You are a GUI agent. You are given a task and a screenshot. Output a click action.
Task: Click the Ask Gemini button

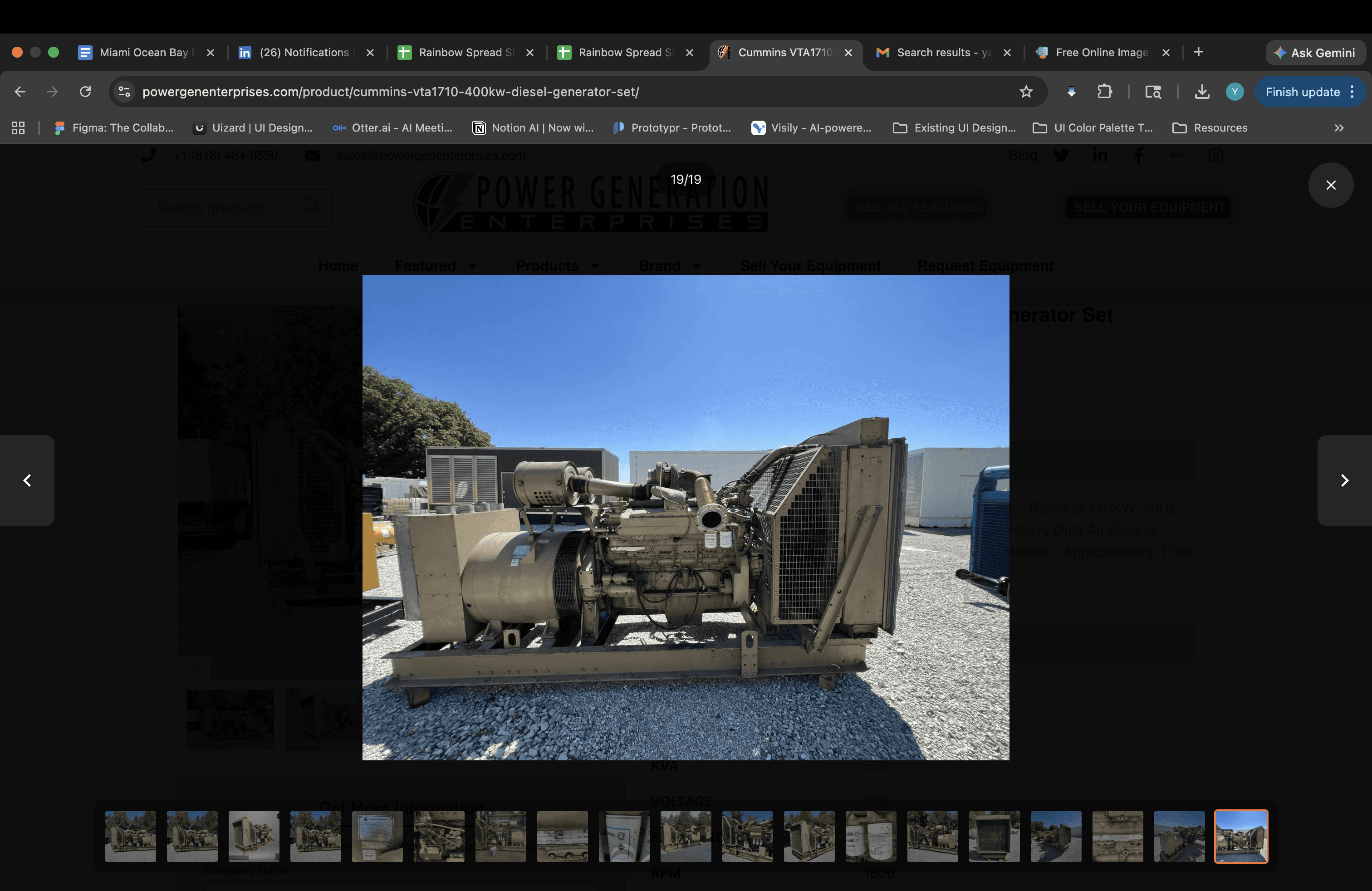pos(1315,53)
